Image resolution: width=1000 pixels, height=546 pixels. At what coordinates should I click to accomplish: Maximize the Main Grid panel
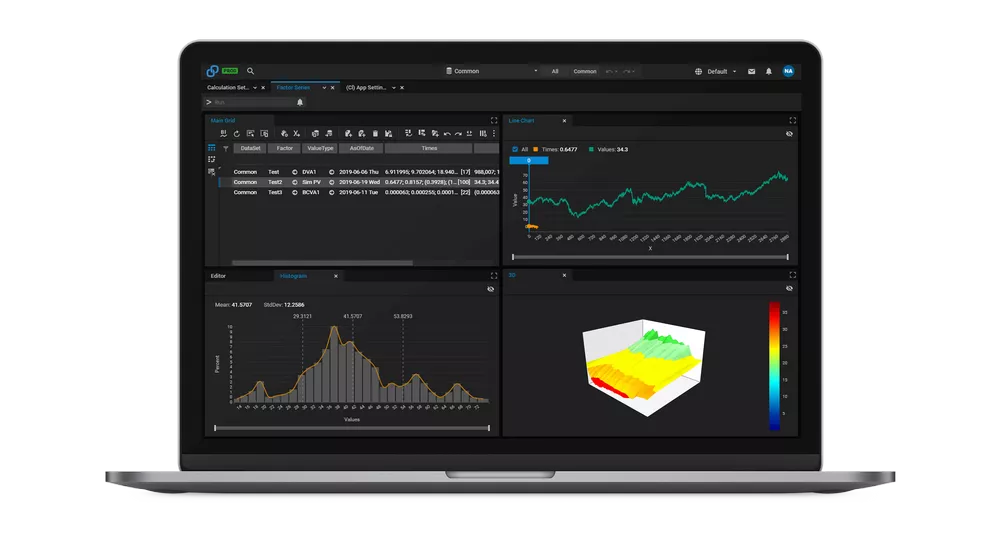494,121
